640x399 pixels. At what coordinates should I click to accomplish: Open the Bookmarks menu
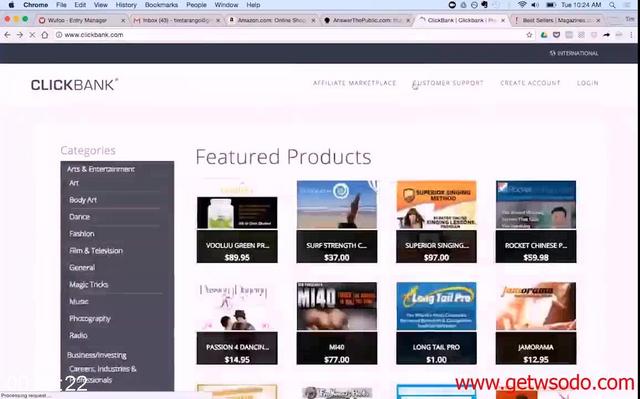tap(161, 5)
